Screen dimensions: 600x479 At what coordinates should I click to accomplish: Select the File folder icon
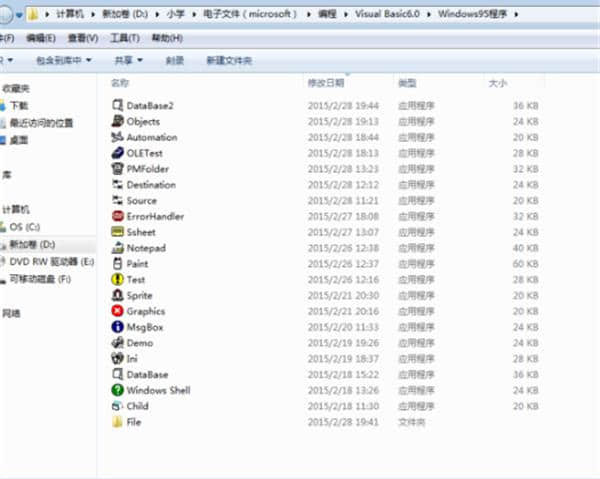tap(118, 422)
